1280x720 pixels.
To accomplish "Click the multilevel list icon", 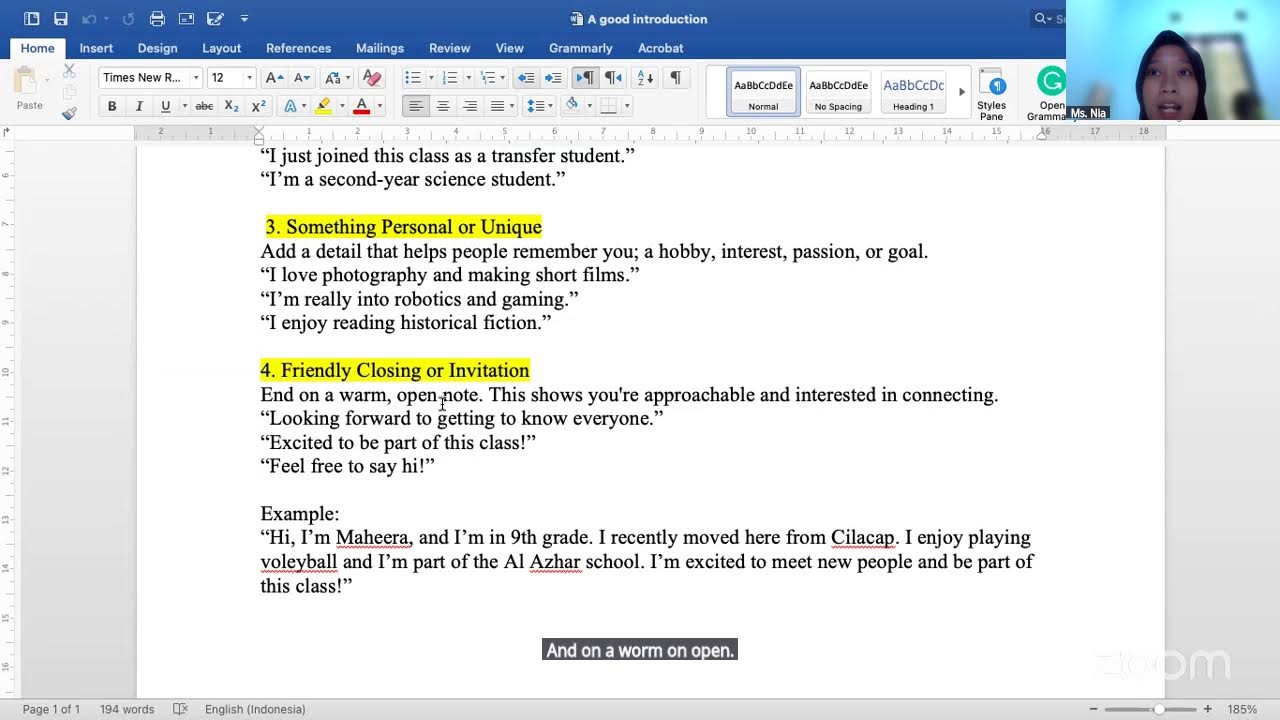I will [487, 77].
